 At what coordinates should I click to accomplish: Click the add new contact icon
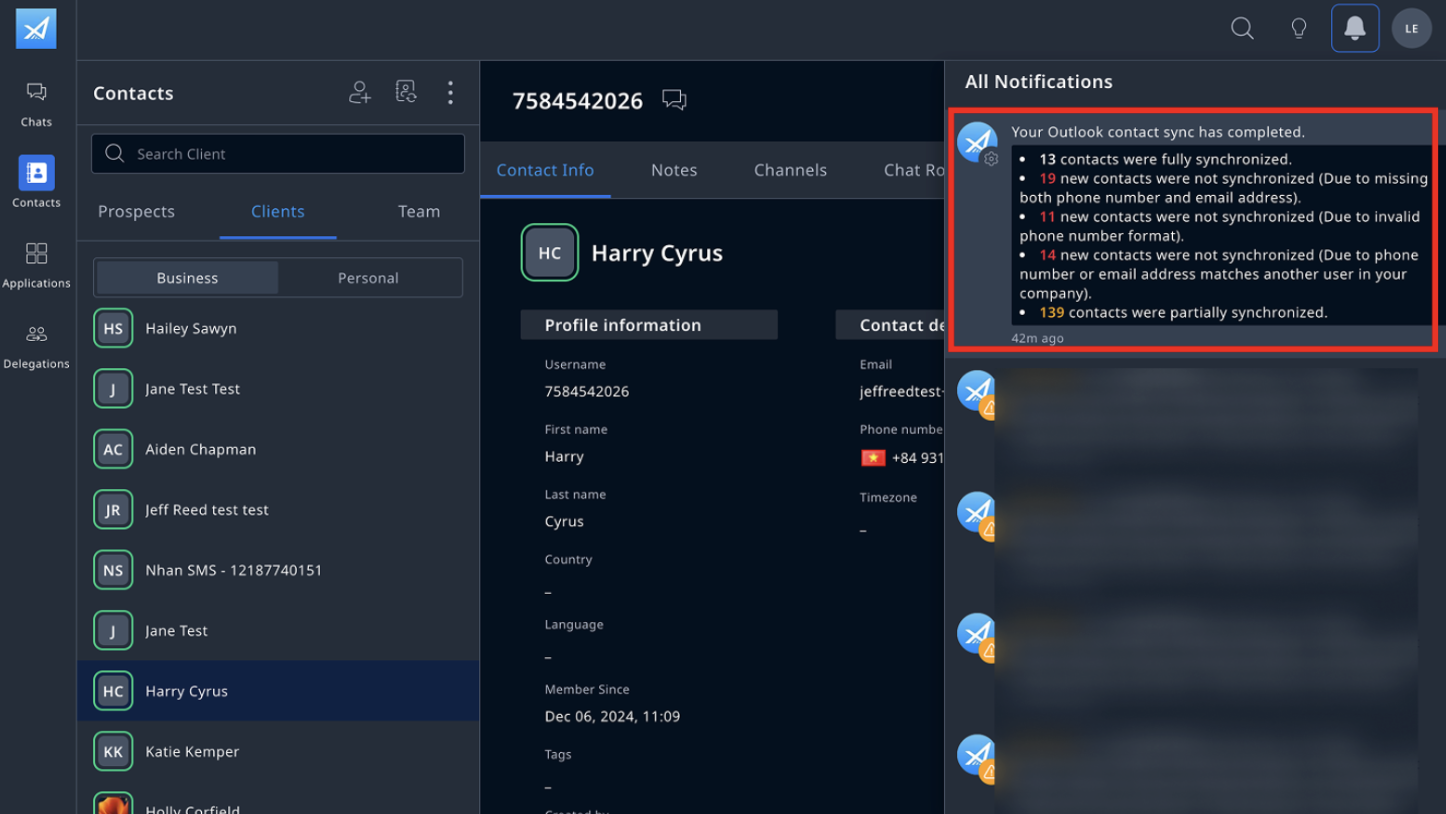360,92
